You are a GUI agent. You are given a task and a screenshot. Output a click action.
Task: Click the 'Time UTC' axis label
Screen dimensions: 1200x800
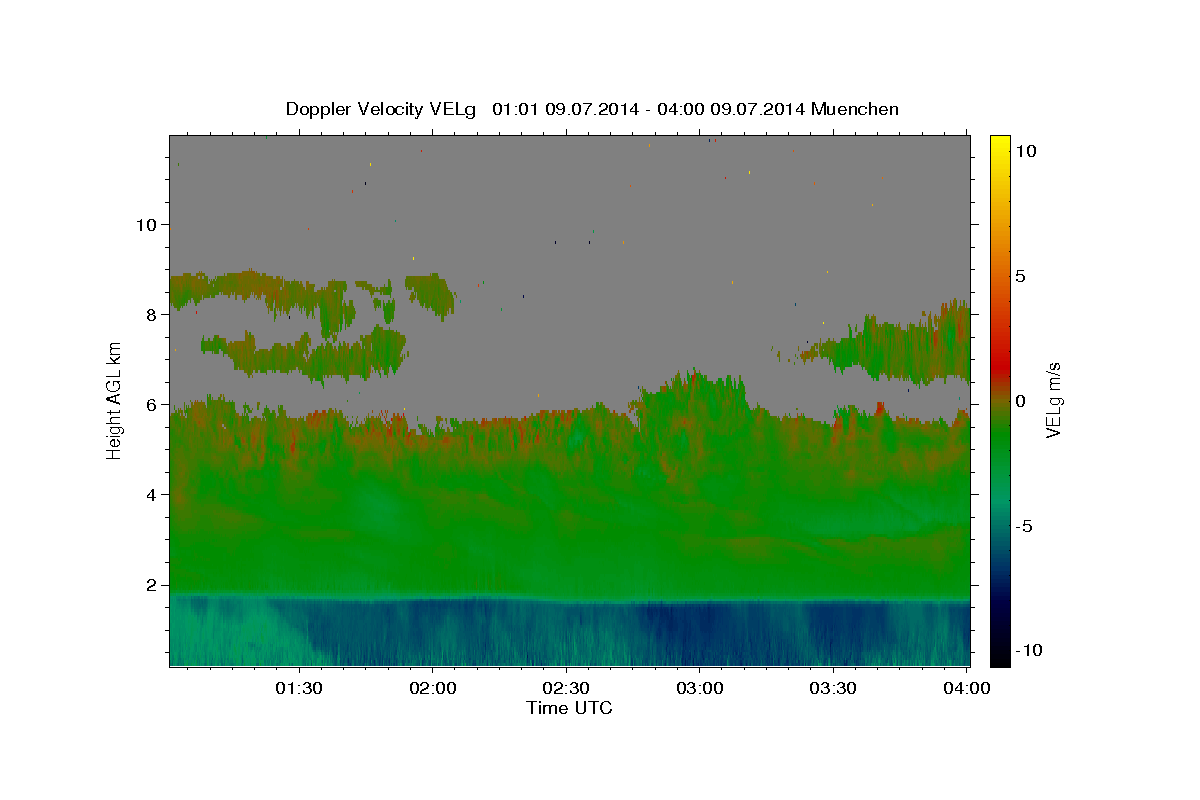569,708
